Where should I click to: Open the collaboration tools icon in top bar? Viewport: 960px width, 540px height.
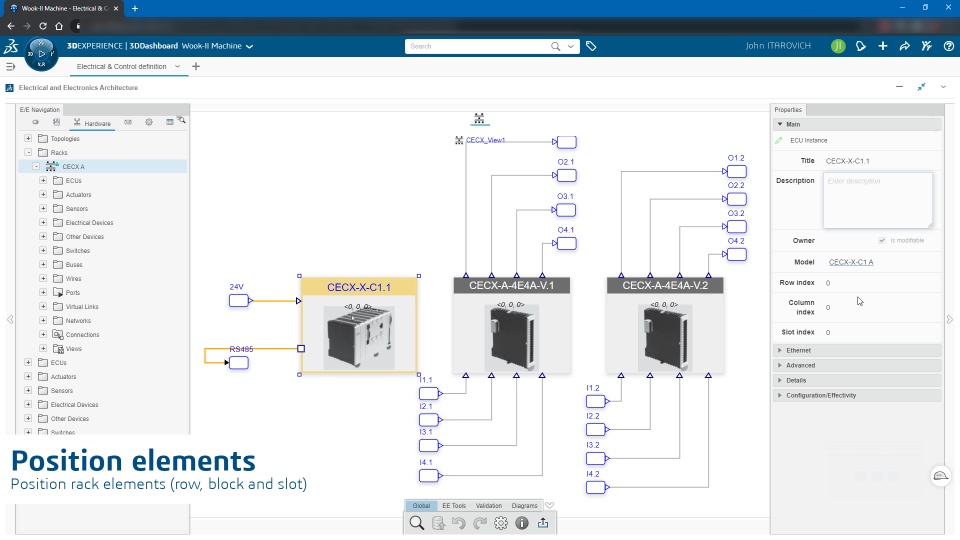[x=926, y=46]
